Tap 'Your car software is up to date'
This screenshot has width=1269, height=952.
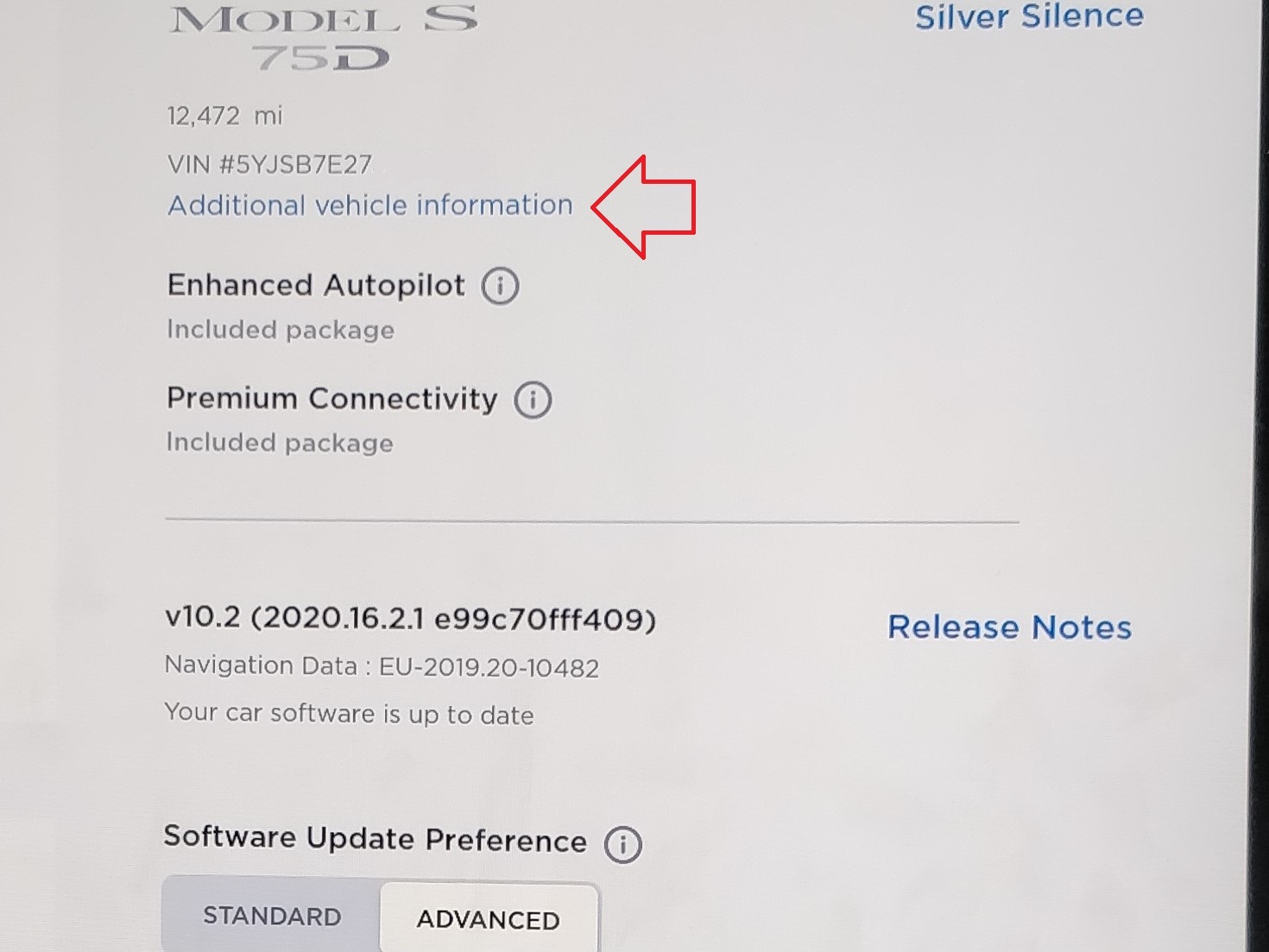click(x=349, y=714)
